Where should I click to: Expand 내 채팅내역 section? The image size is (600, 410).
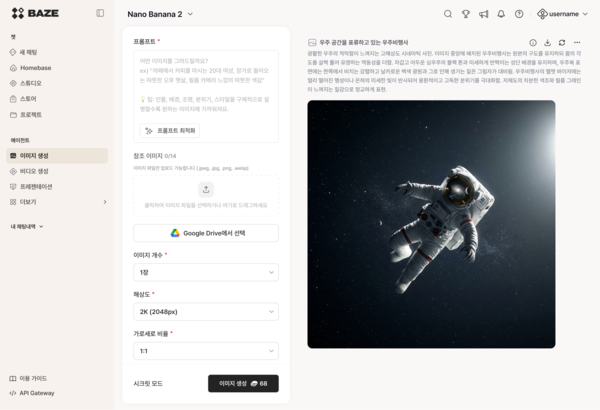27,226
